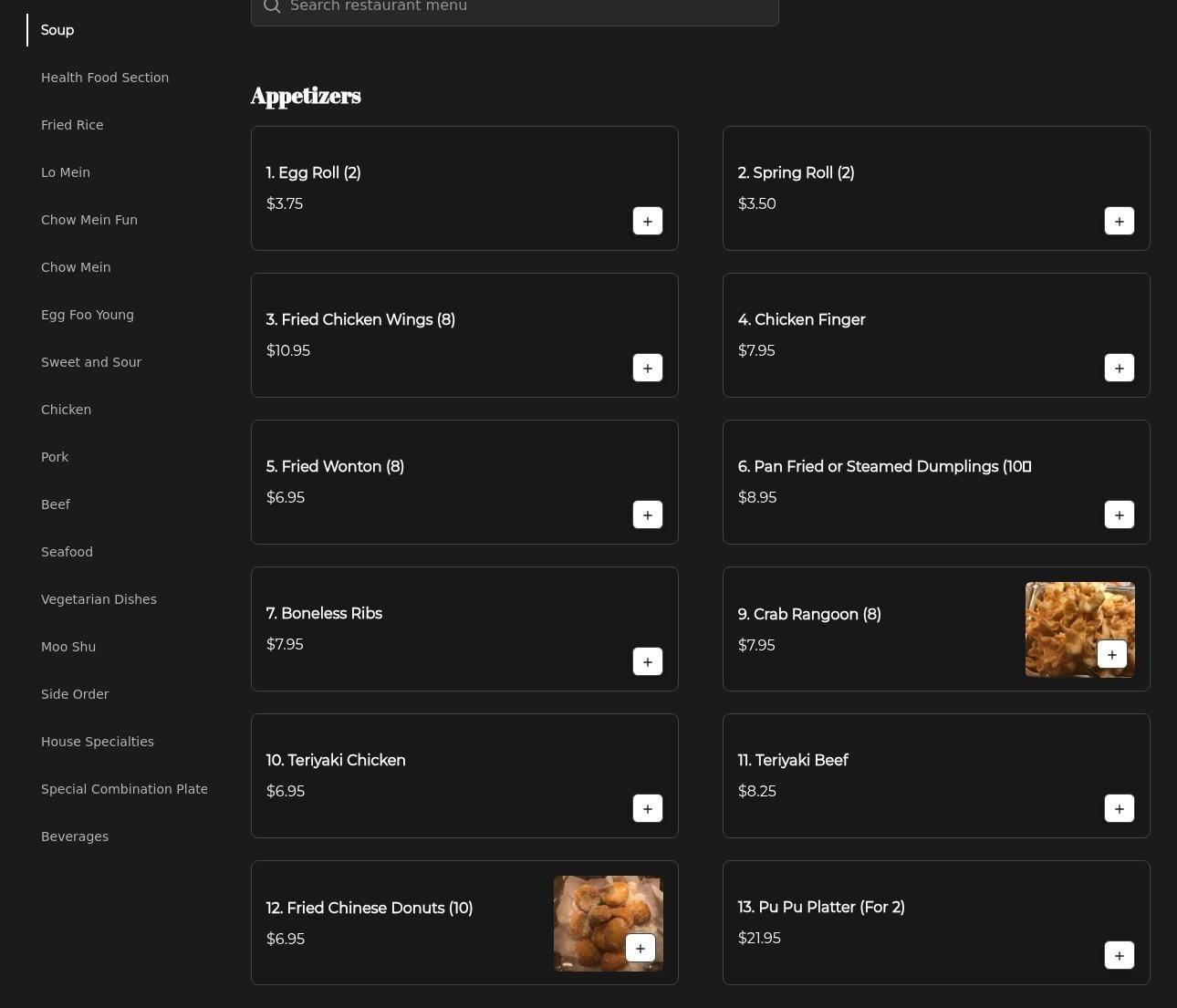Add Boneless Ribs with plus icon
Viewport: 1177px width, 1008px height.
click(x=647, y=661)
